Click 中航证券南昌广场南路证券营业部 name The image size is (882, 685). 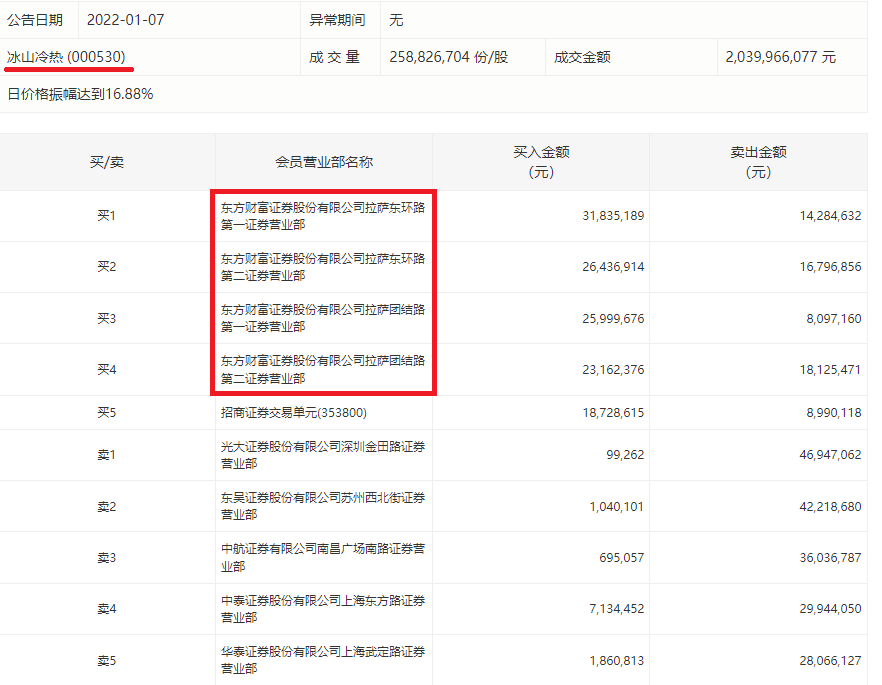pyautogui.click(x=323, y=557)
